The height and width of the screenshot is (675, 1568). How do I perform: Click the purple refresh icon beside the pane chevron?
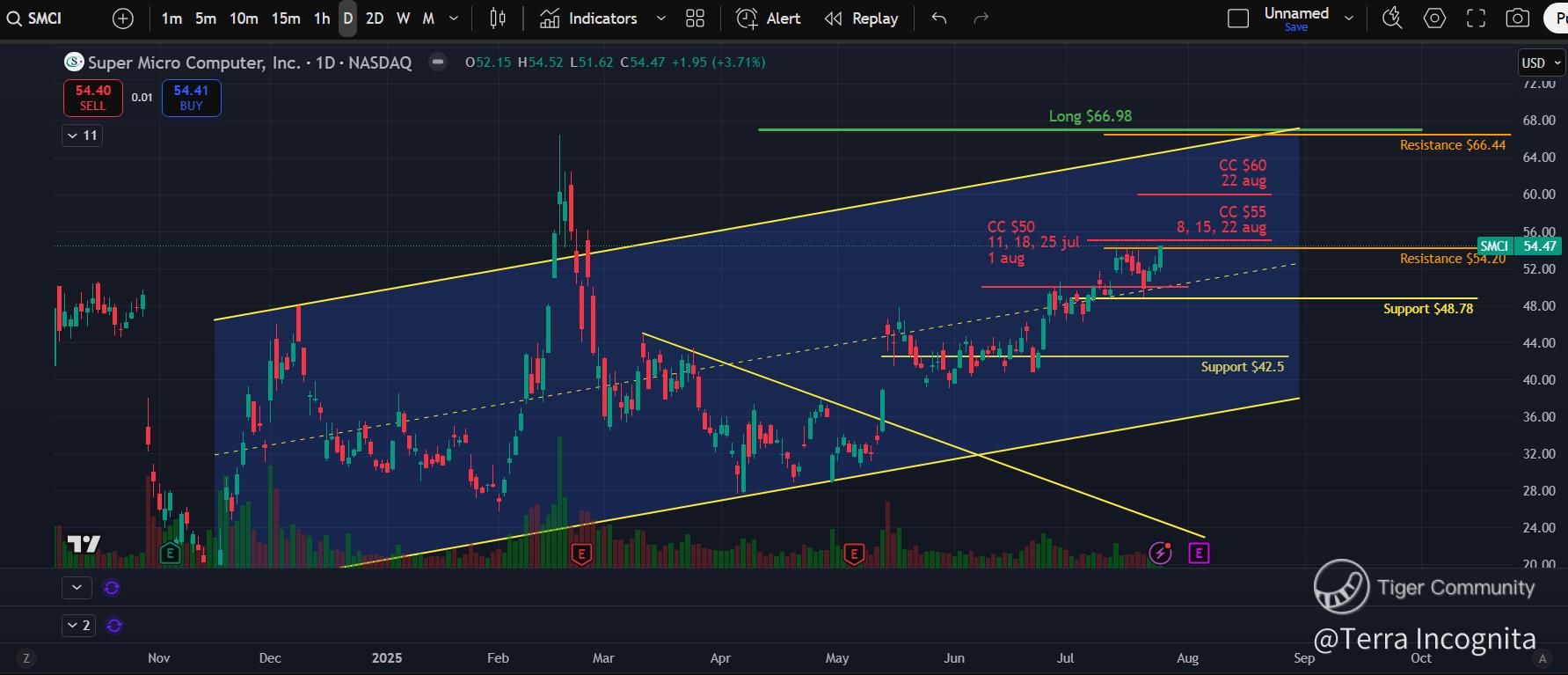[x=112, y=588]
